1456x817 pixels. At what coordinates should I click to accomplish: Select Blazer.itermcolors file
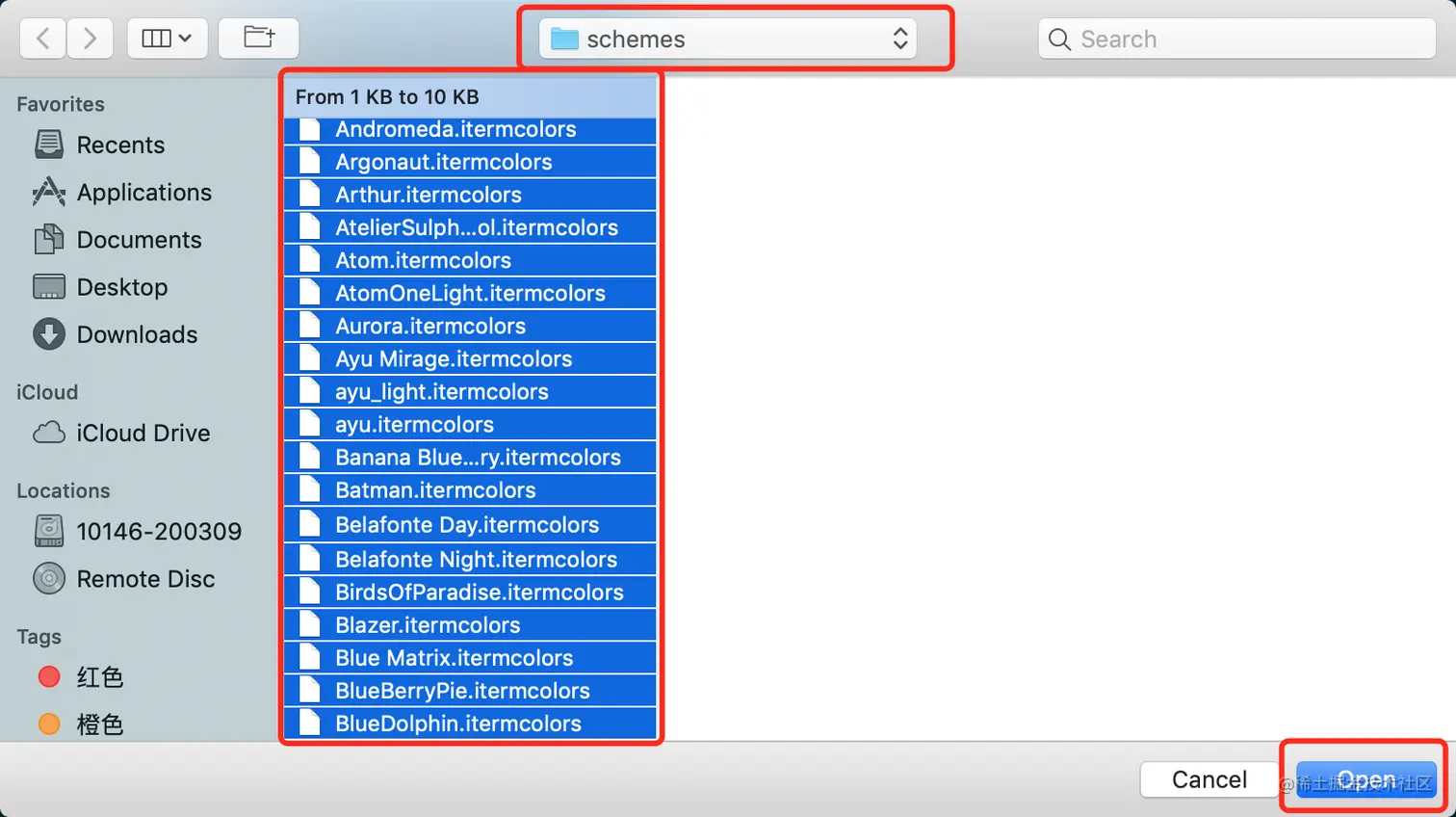pos(470,624)
